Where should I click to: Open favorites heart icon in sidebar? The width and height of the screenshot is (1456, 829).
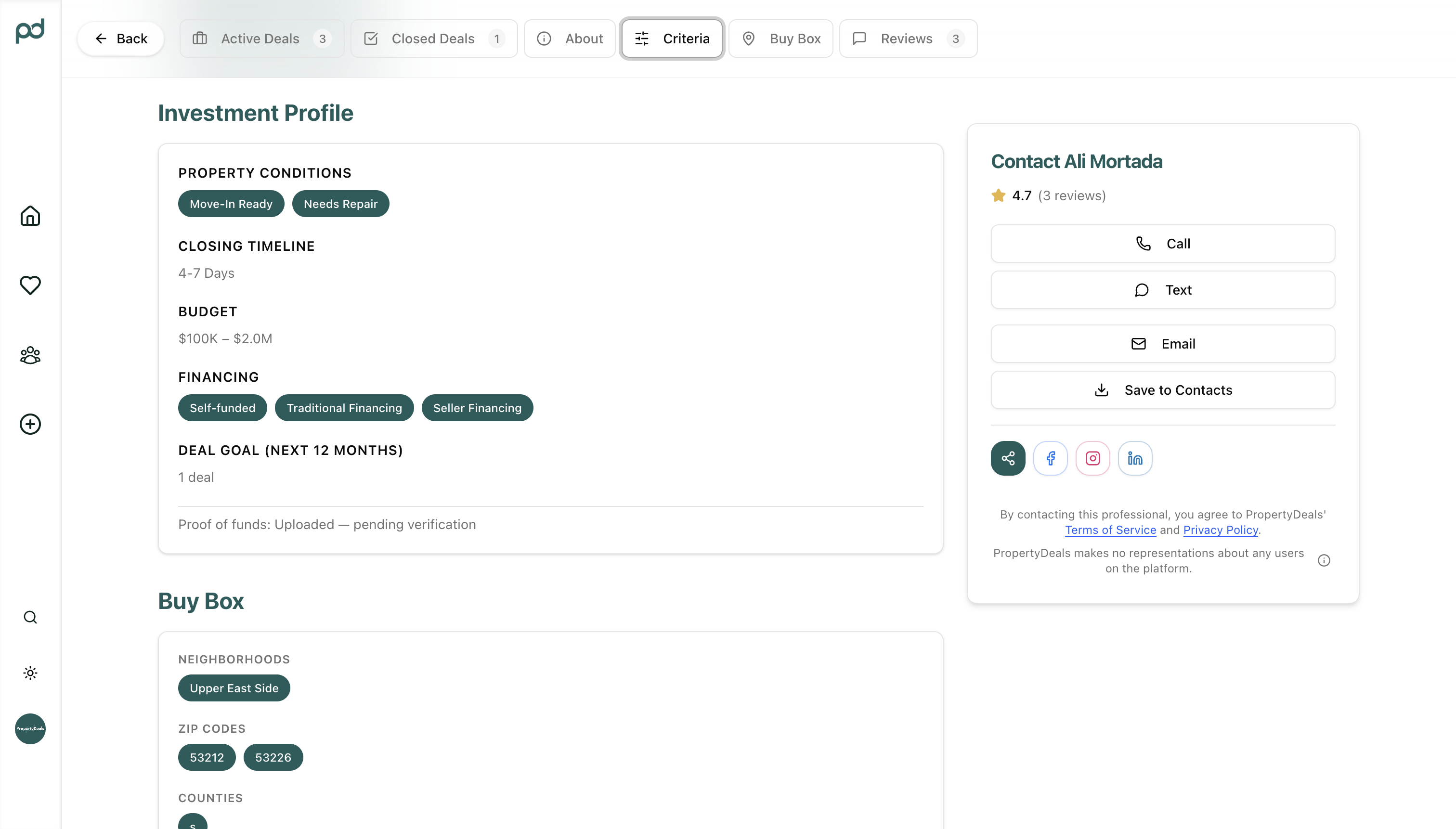pos(30,285)
